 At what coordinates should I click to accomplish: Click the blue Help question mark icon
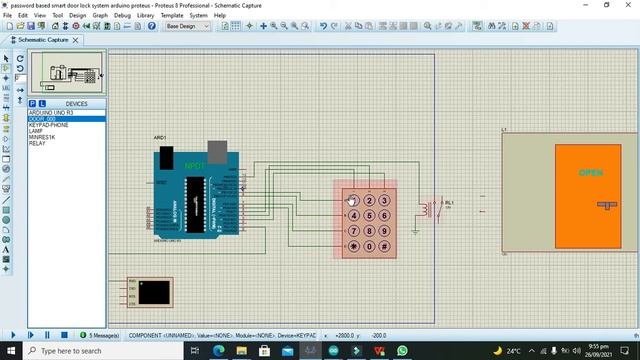[151, 26]
